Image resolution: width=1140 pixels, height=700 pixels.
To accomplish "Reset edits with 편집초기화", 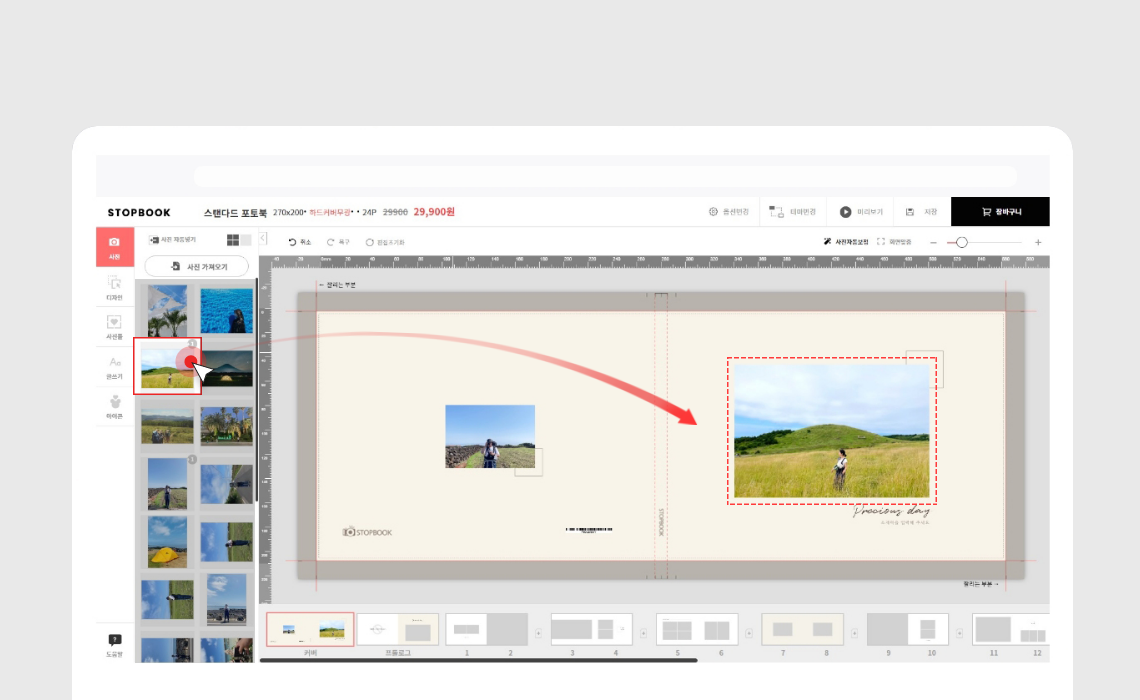I will [369, 242].
